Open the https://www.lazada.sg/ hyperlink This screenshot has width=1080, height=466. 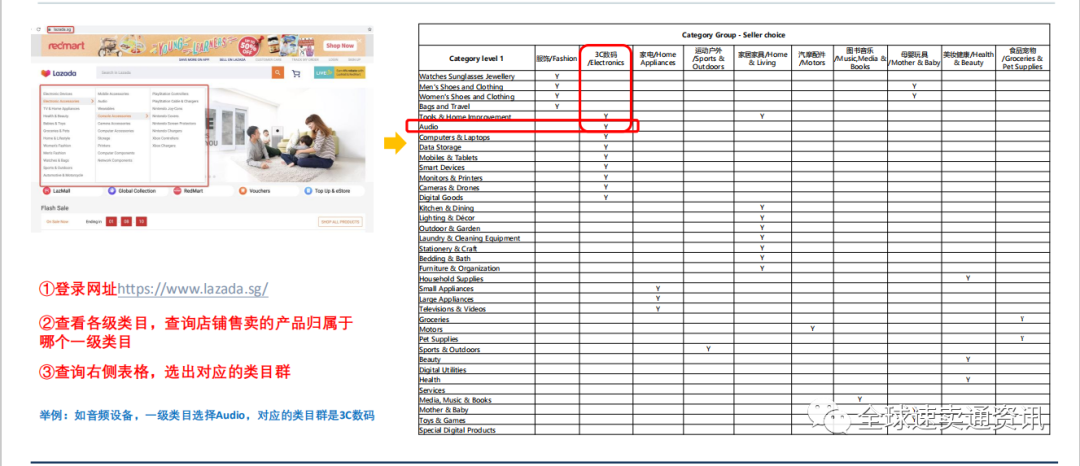[x=193, y=289]
